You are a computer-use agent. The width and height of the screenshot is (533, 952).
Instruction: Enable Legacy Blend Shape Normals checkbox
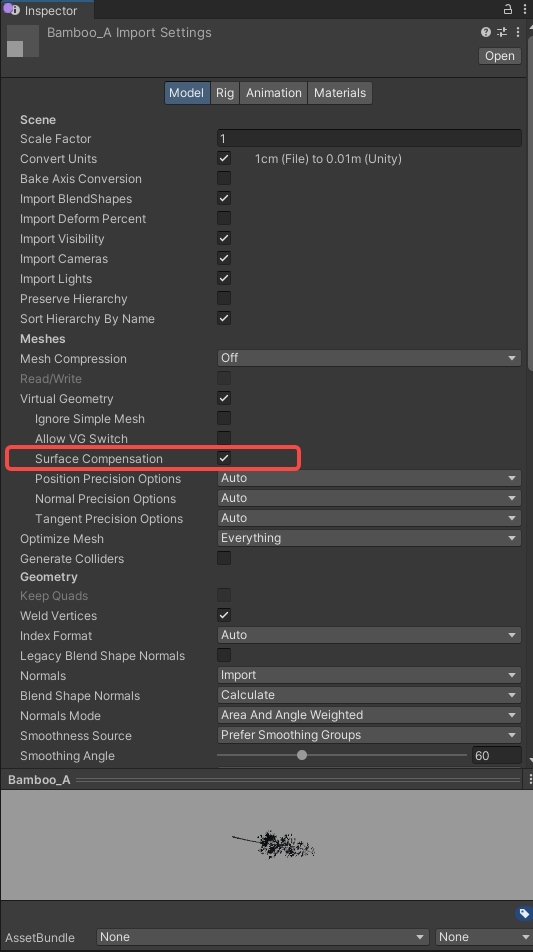(x=224, y=656)
